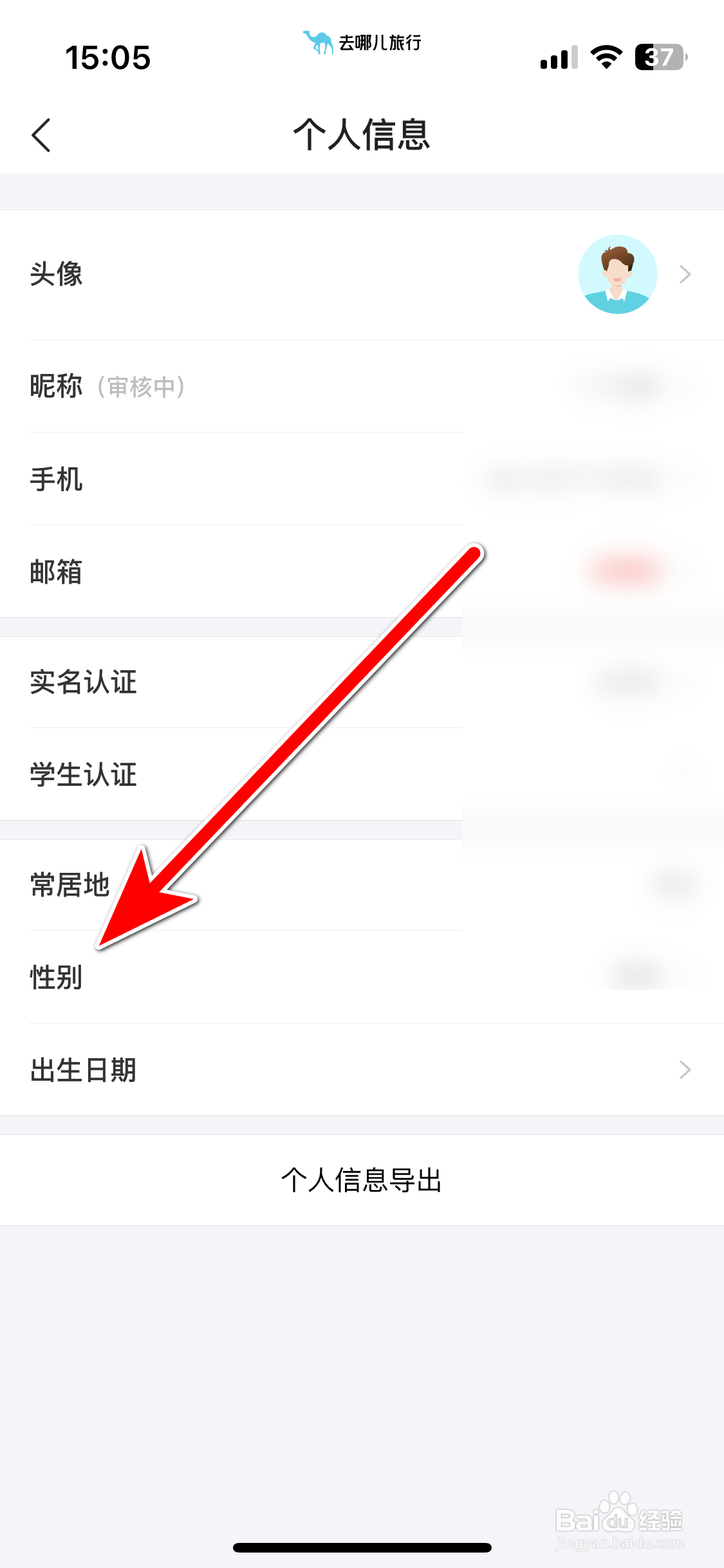This screenshot has width=724, height=1568.
Task: Select the 常居地 residence row
Action: coord(362,885)
